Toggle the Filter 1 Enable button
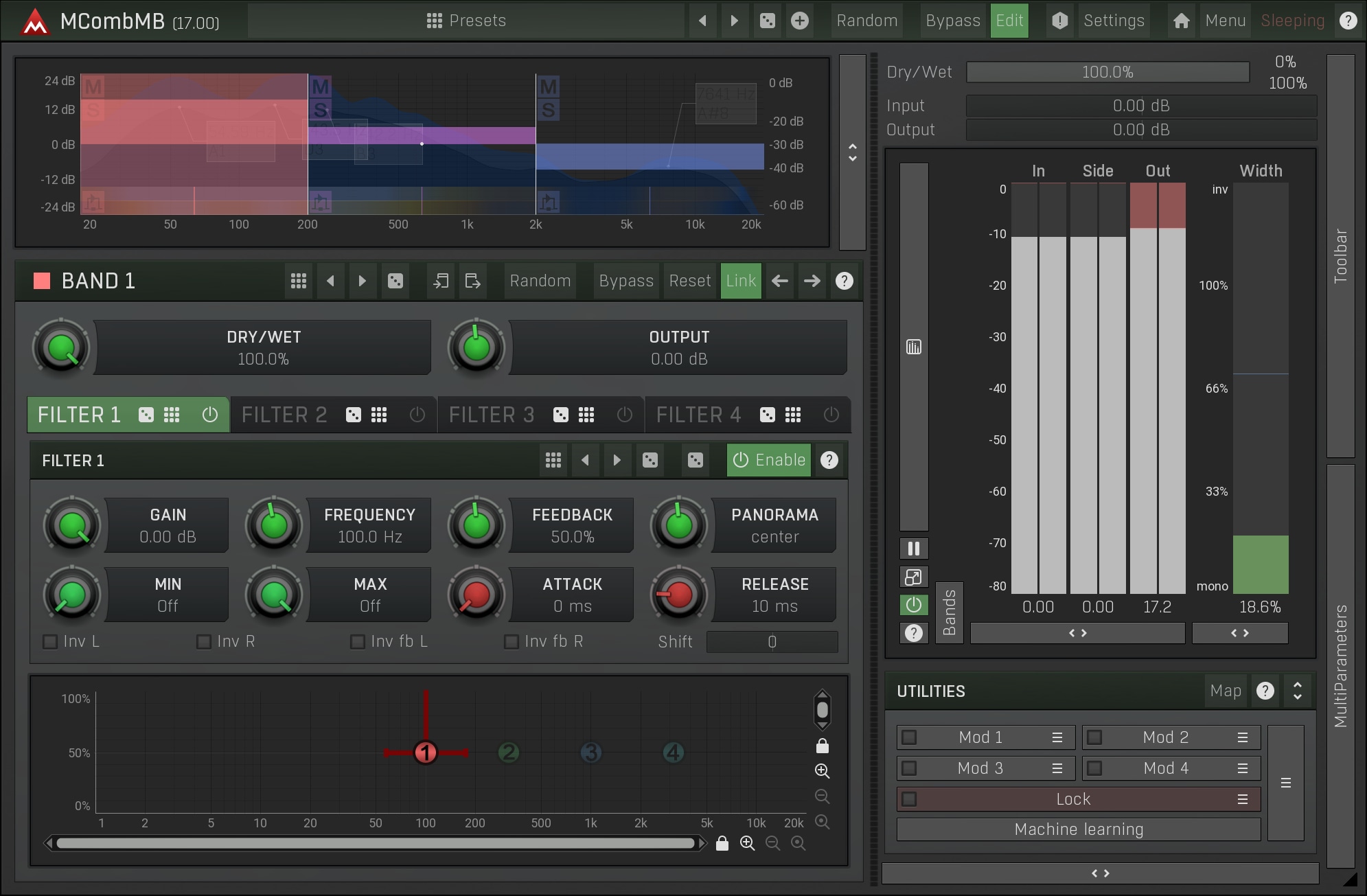Viewport: 1367px width, 896px height. 768,460
